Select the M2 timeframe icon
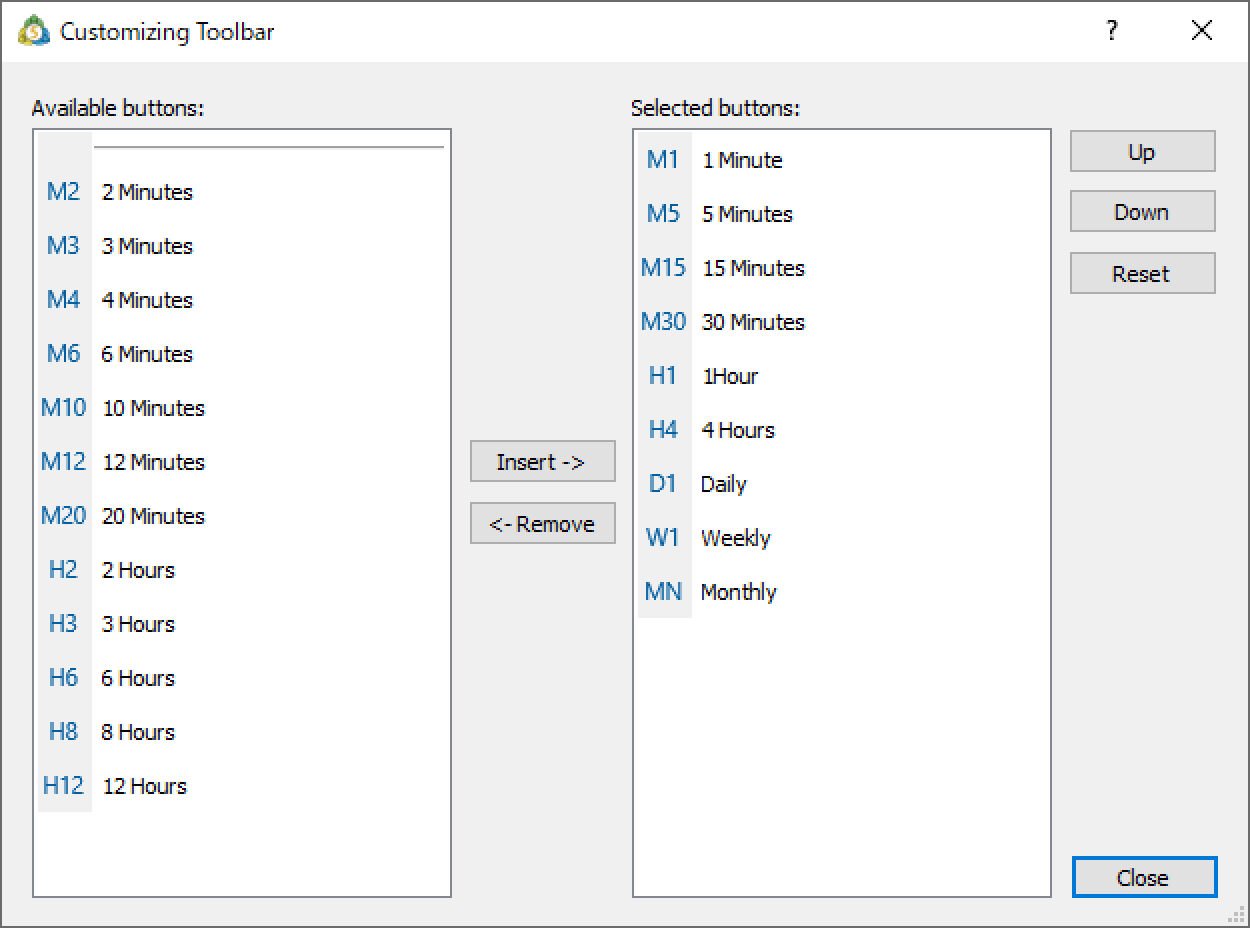 63,192
